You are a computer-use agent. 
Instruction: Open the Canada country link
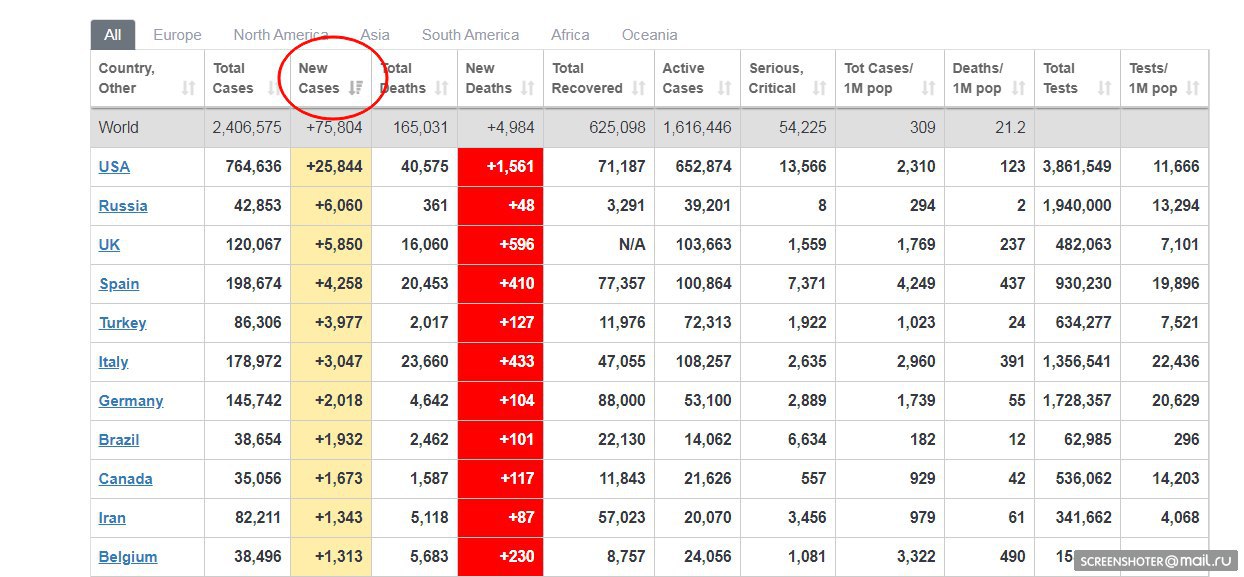[x=126, y=479]
